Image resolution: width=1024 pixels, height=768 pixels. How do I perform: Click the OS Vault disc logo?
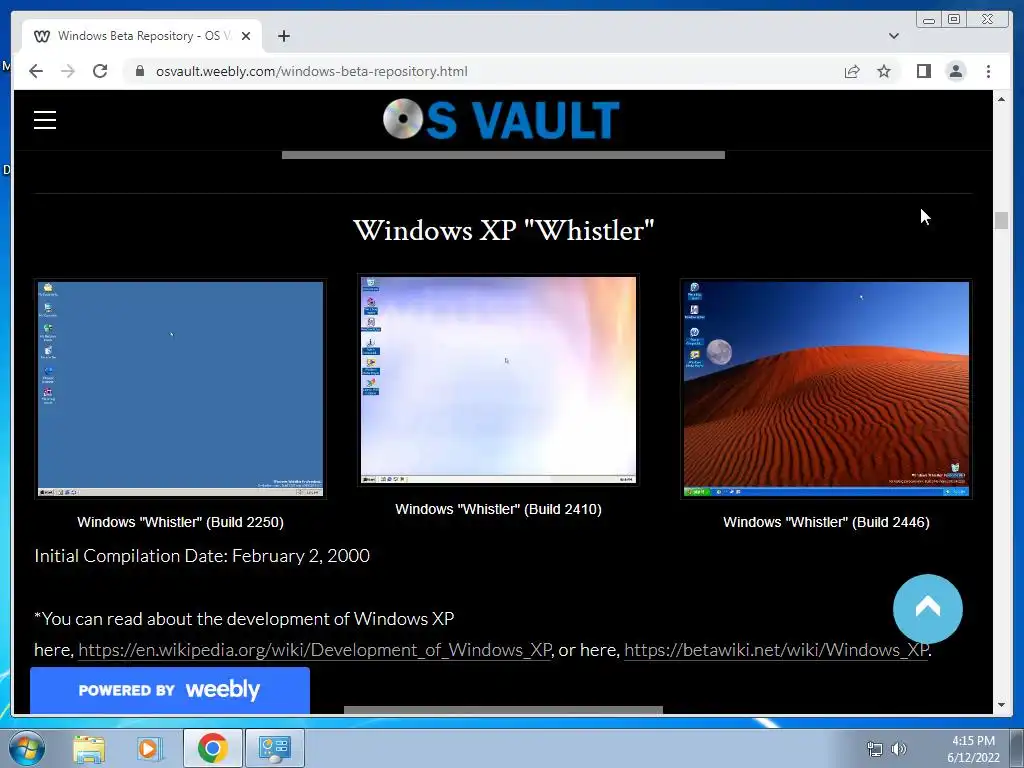point(501,120)
